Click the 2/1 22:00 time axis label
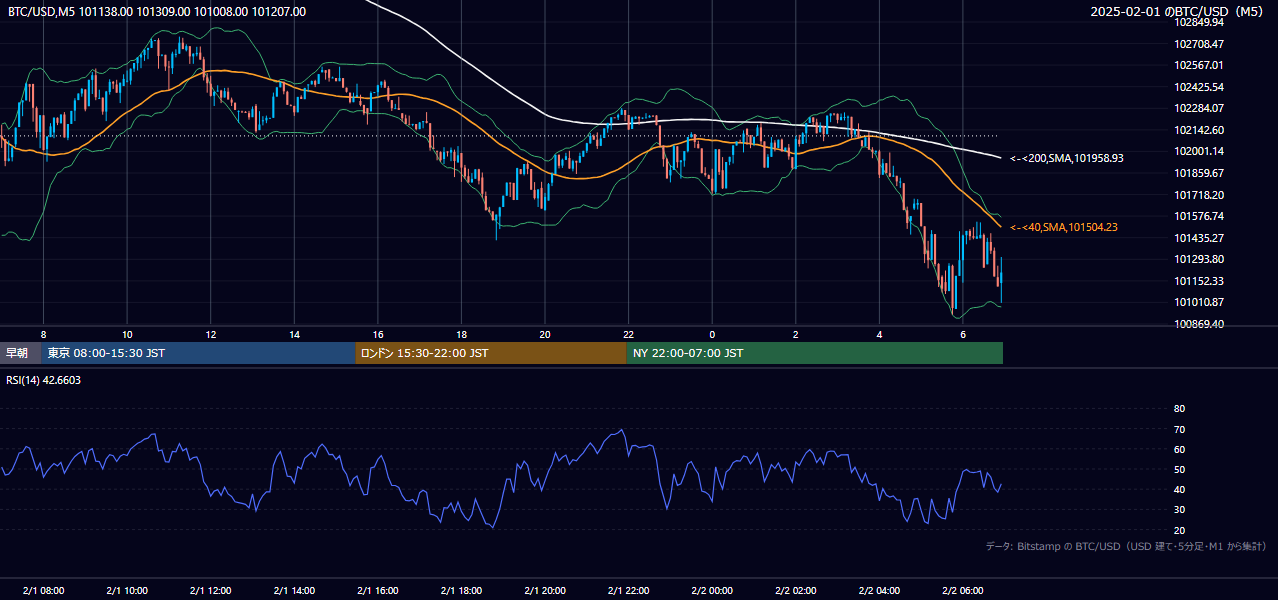This screenshot has height=600, width=1278. click(x=628, y=591)
